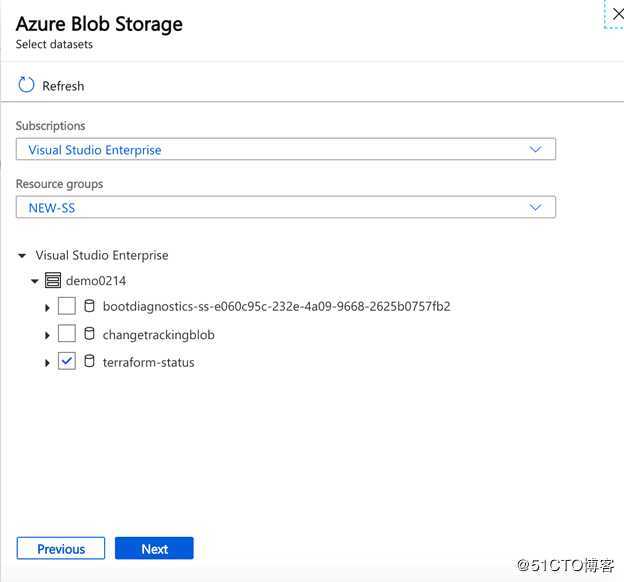Image resolution: width=624 pixels, height=582 pixels.
Task: Open the Subscriptions dropdown chevron
Action: 536,149
